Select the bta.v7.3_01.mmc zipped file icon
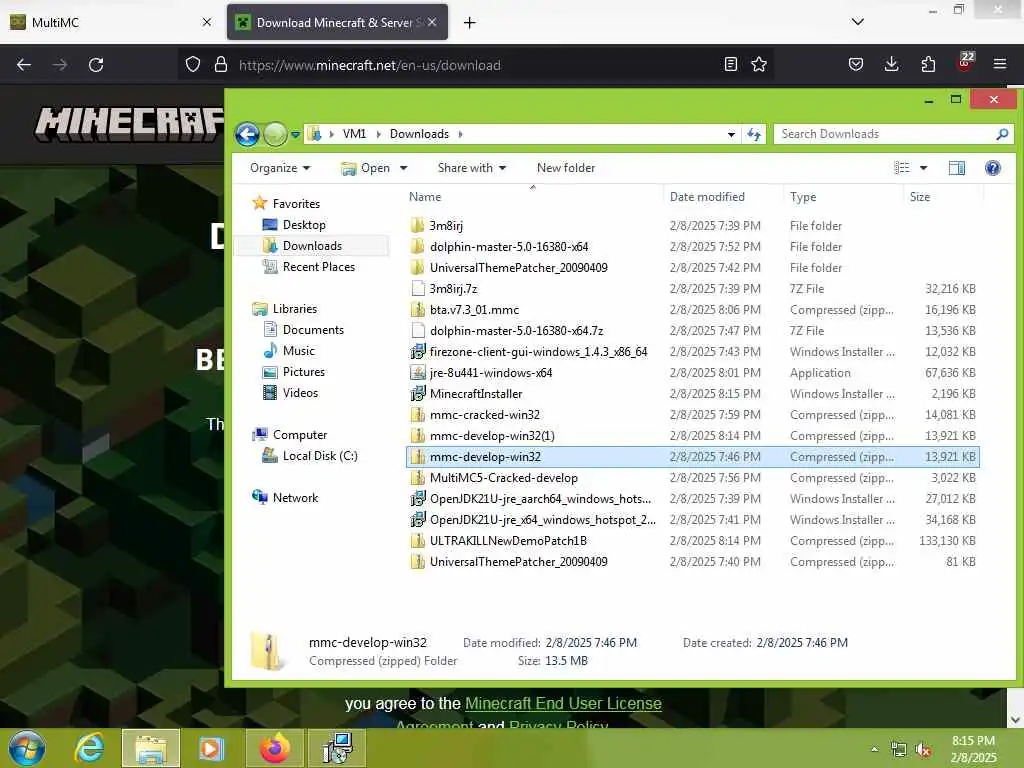 pyautogui.click(x=418, y=310)
